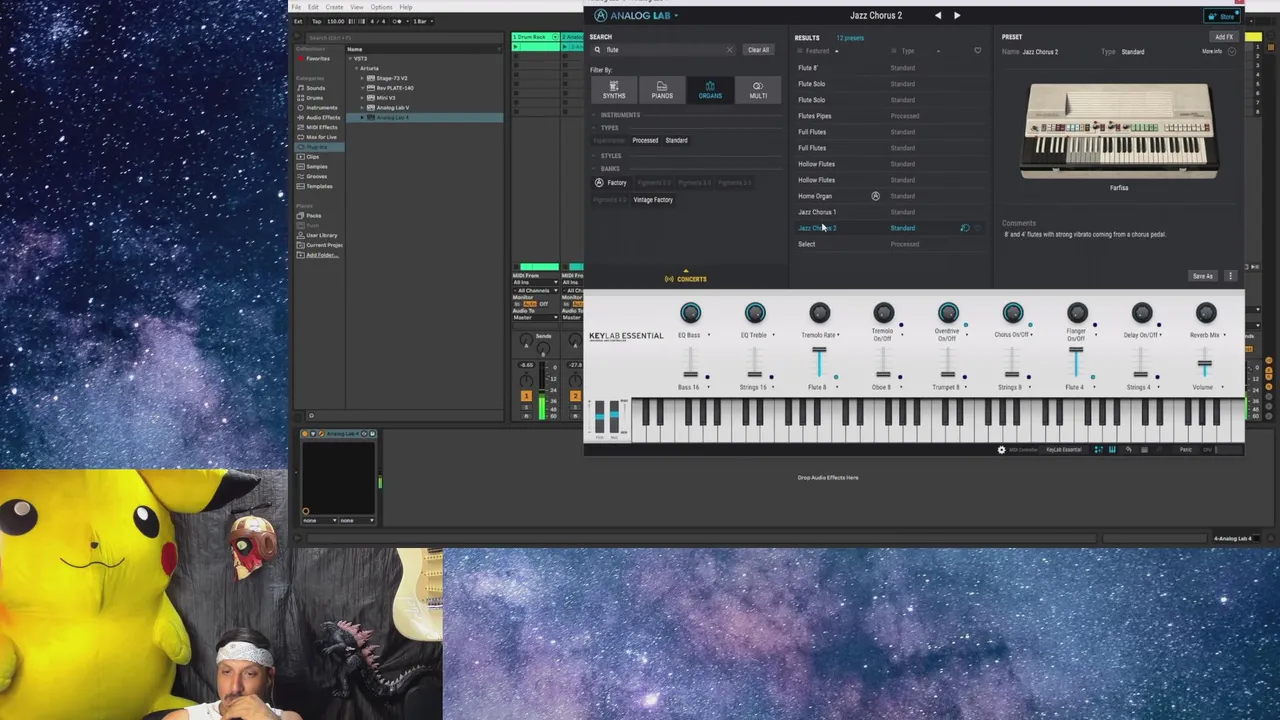1280x720 pixels.
Task: Click the Farfisa organ image
Action: (1119, 131)
